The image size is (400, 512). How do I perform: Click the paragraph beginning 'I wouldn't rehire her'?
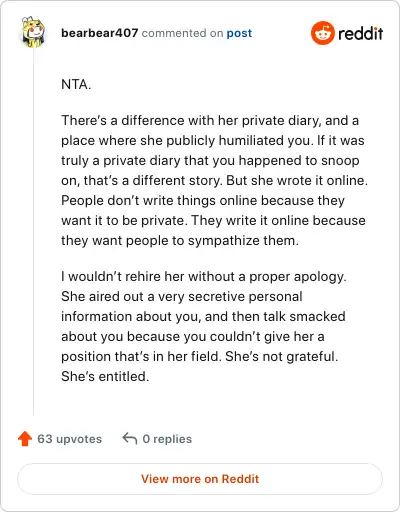tap(203, 326)
